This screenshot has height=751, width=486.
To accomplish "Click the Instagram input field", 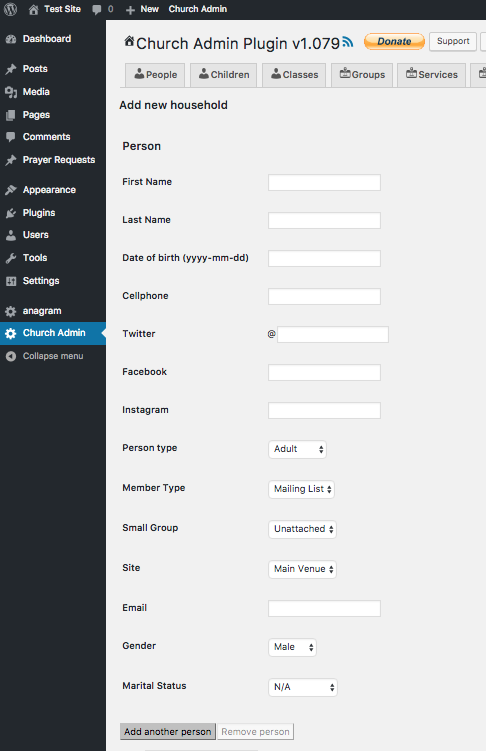I will click(x=324, y=410).
